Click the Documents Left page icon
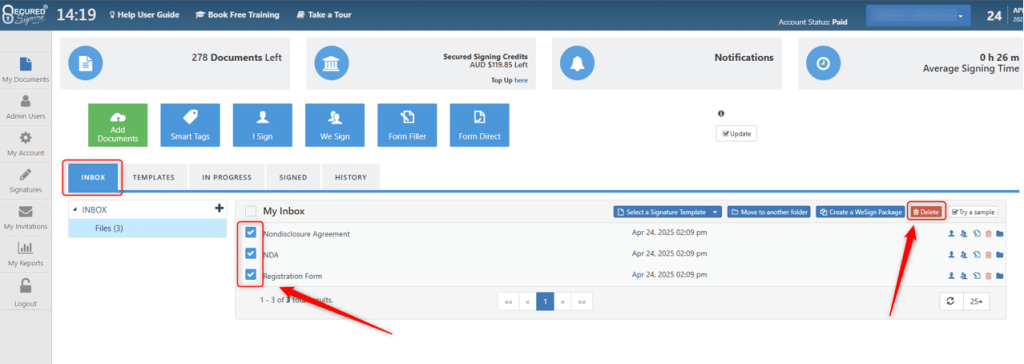Screen dimensions: 1024x364 pyautogui.click(x=86, y=63)
